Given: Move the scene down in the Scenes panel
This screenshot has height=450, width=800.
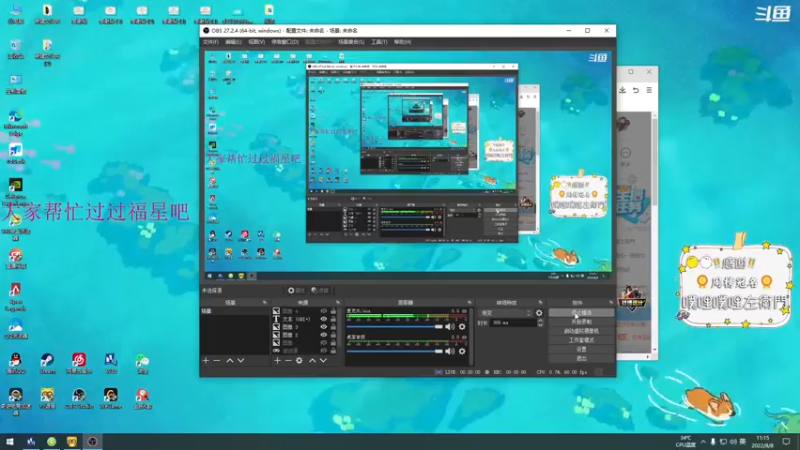Looking at the screenshot, I should [241, 361].
